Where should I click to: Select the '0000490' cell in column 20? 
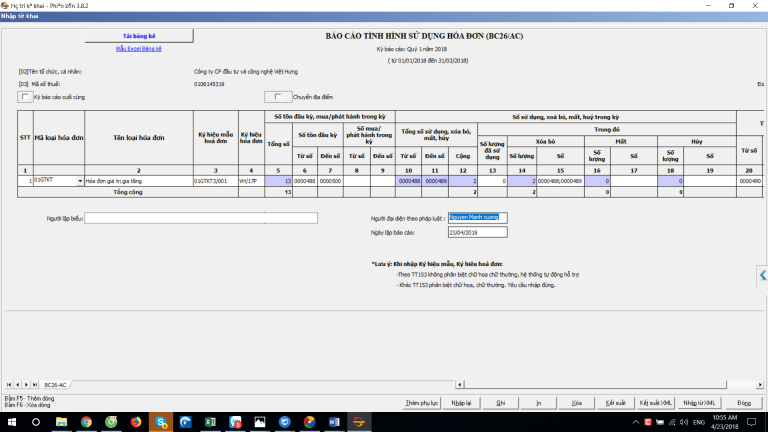[x=749, y=181]
